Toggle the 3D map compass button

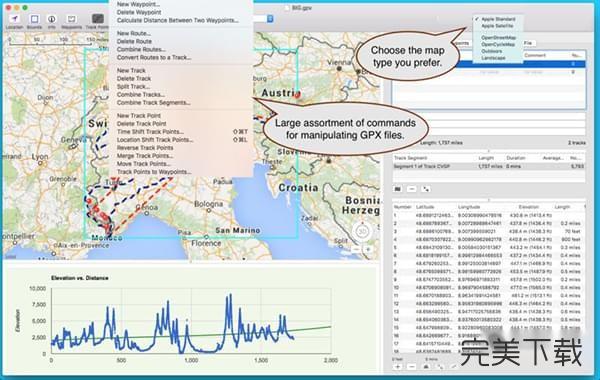coord(362,231)
